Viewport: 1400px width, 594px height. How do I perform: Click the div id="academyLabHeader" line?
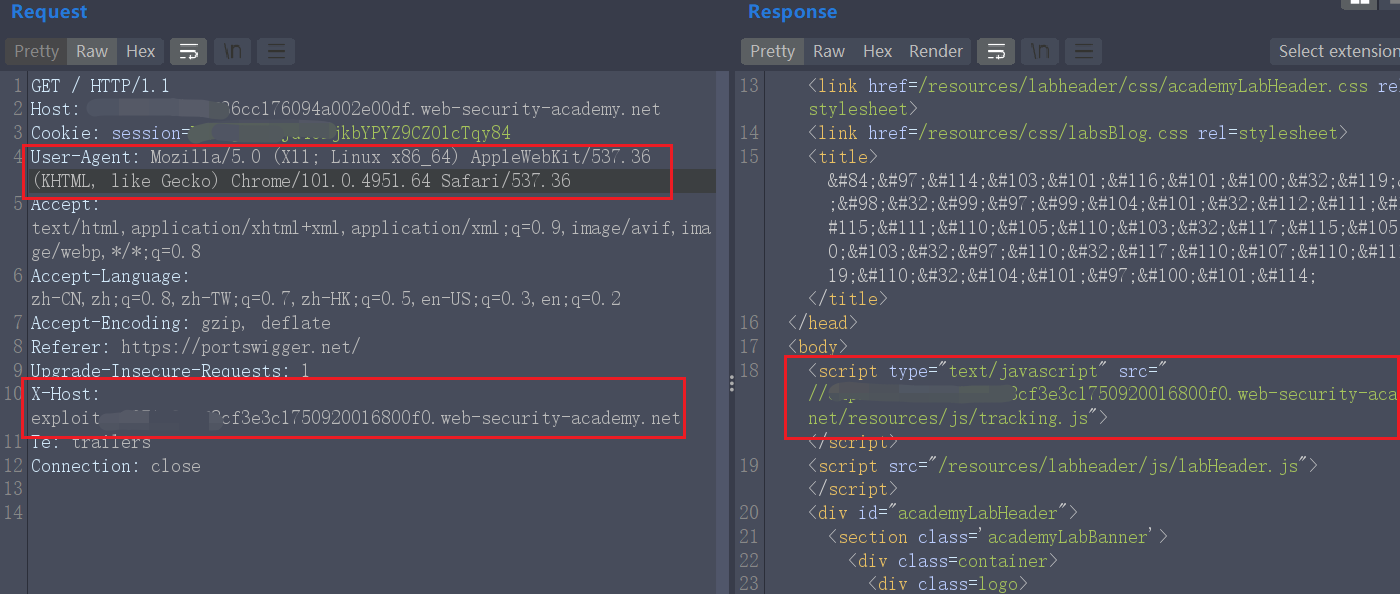click(943, 513)
